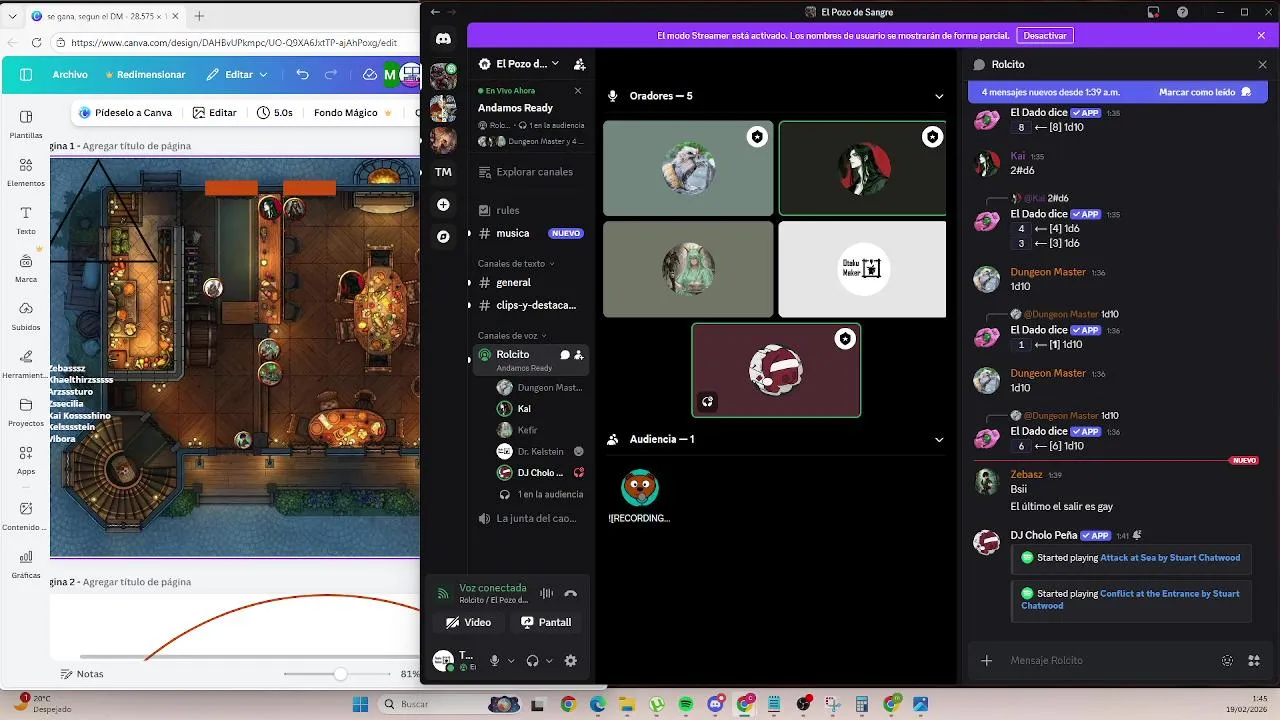Close the Rolcito chat panel
The width and height of the screenshot is (1280, 720).
coord(1262,64)
